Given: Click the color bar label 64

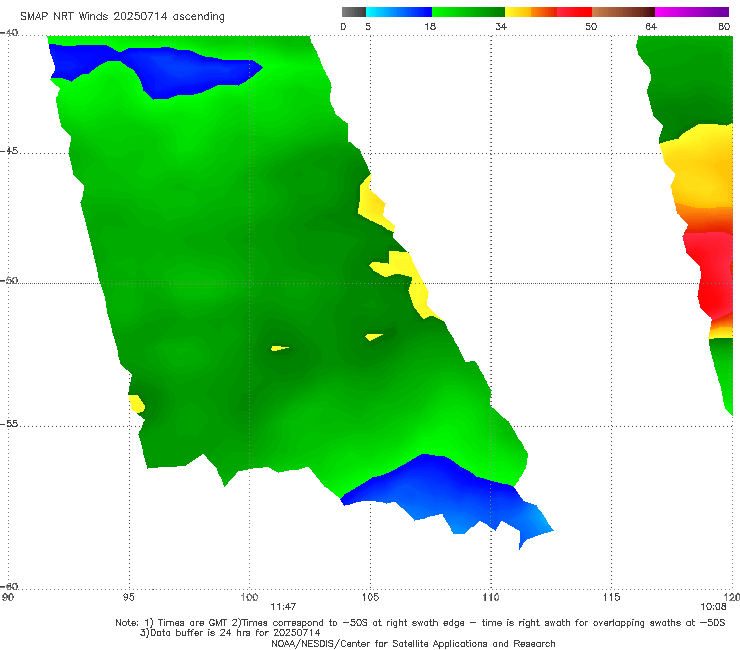Looking at the screenshot, I should tap(651, 26).
